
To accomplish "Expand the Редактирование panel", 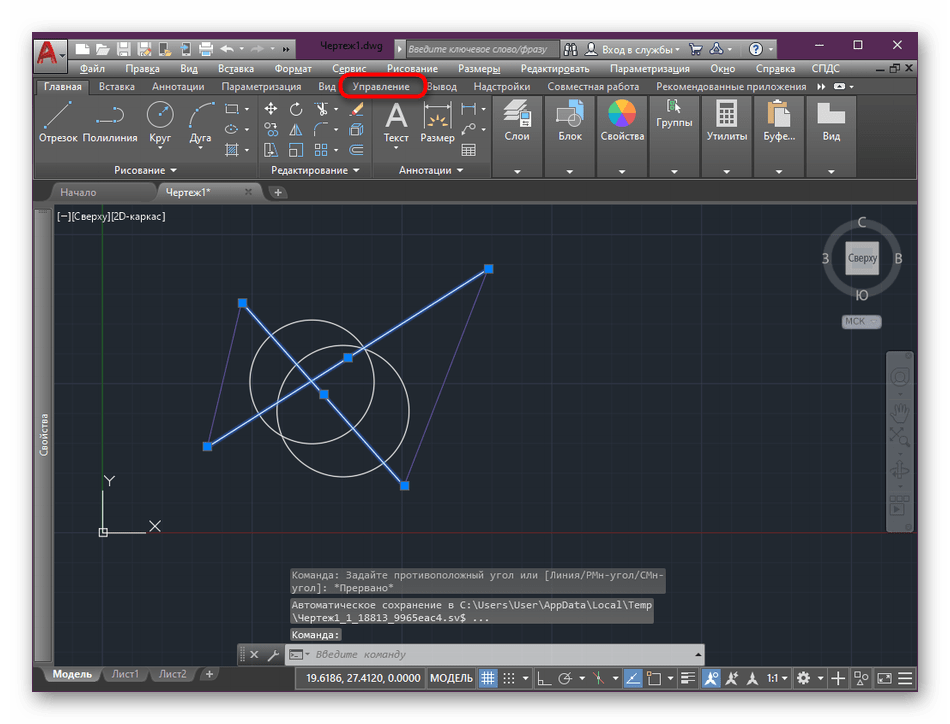I will [x=315, y=170].
